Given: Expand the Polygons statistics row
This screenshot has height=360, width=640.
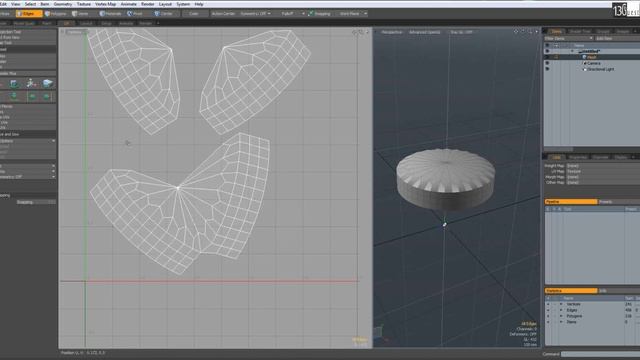Looking at the screenshot, I should 561,316.
